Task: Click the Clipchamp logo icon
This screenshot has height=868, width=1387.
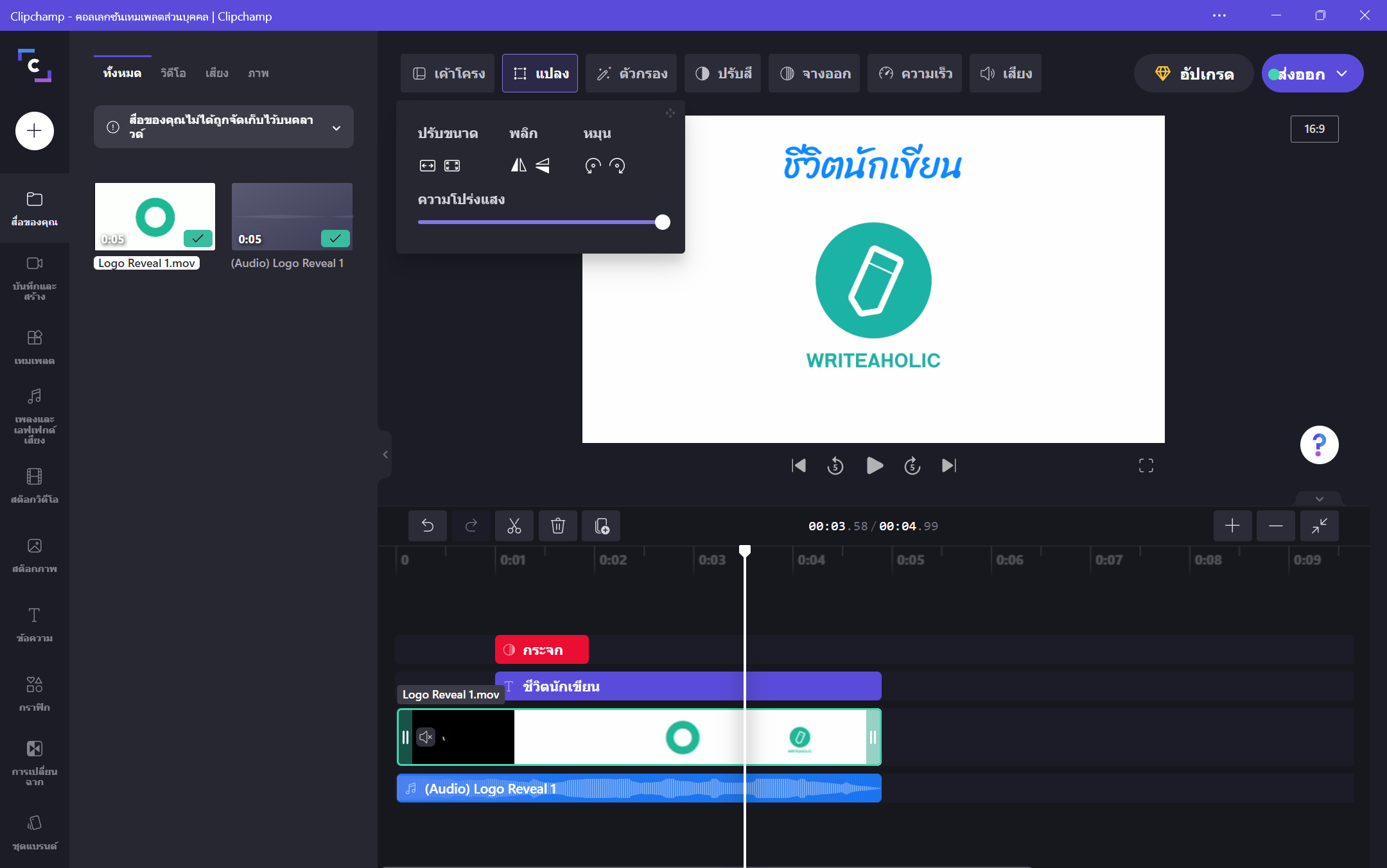Action: [34, 65]
